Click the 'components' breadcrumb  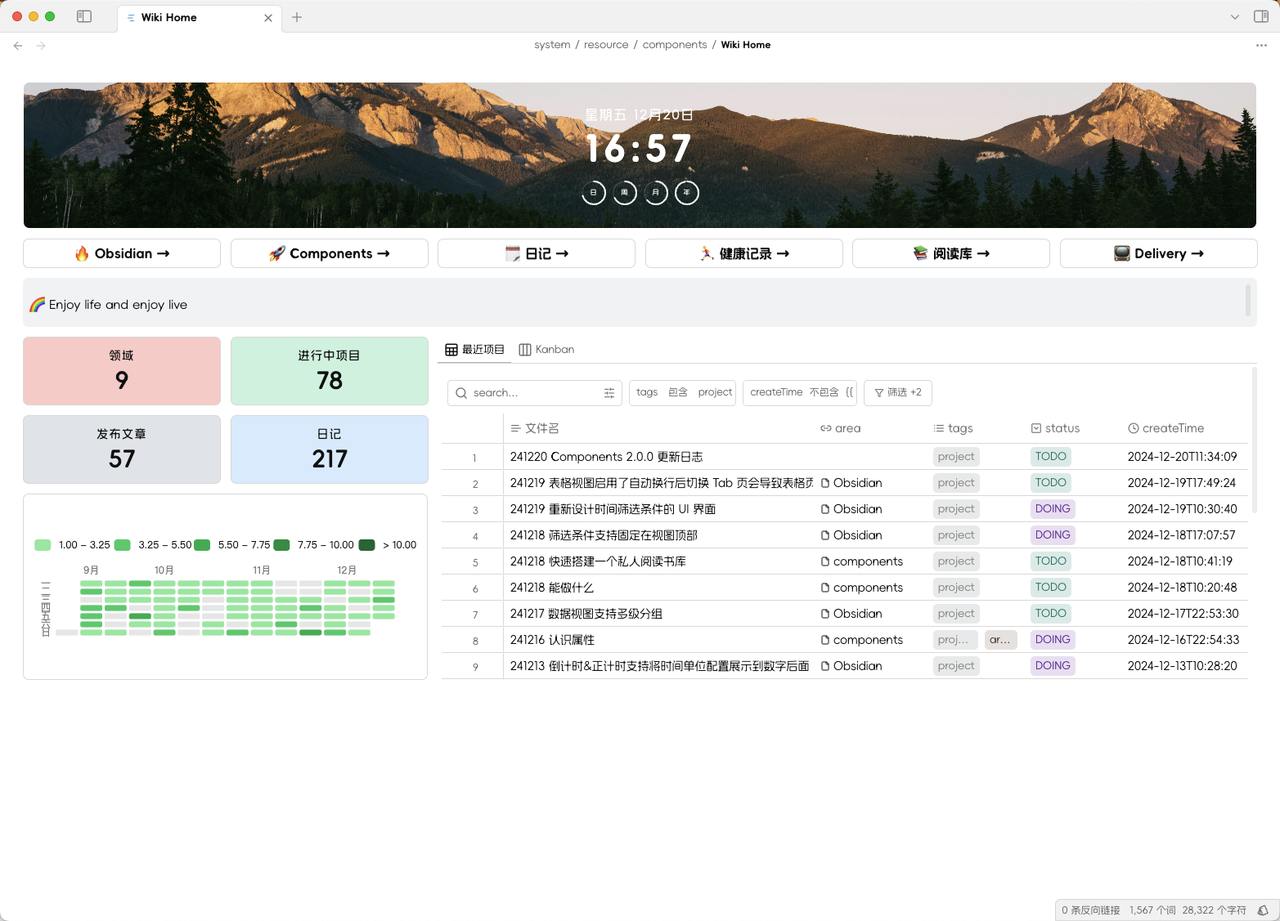coord(674,45)
